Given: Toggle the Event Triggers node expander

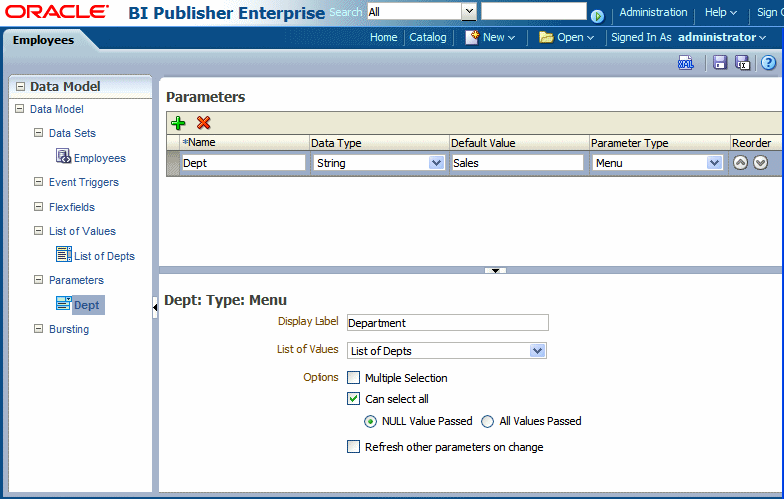Looking at the screenshot, I should tap(38, 182).
